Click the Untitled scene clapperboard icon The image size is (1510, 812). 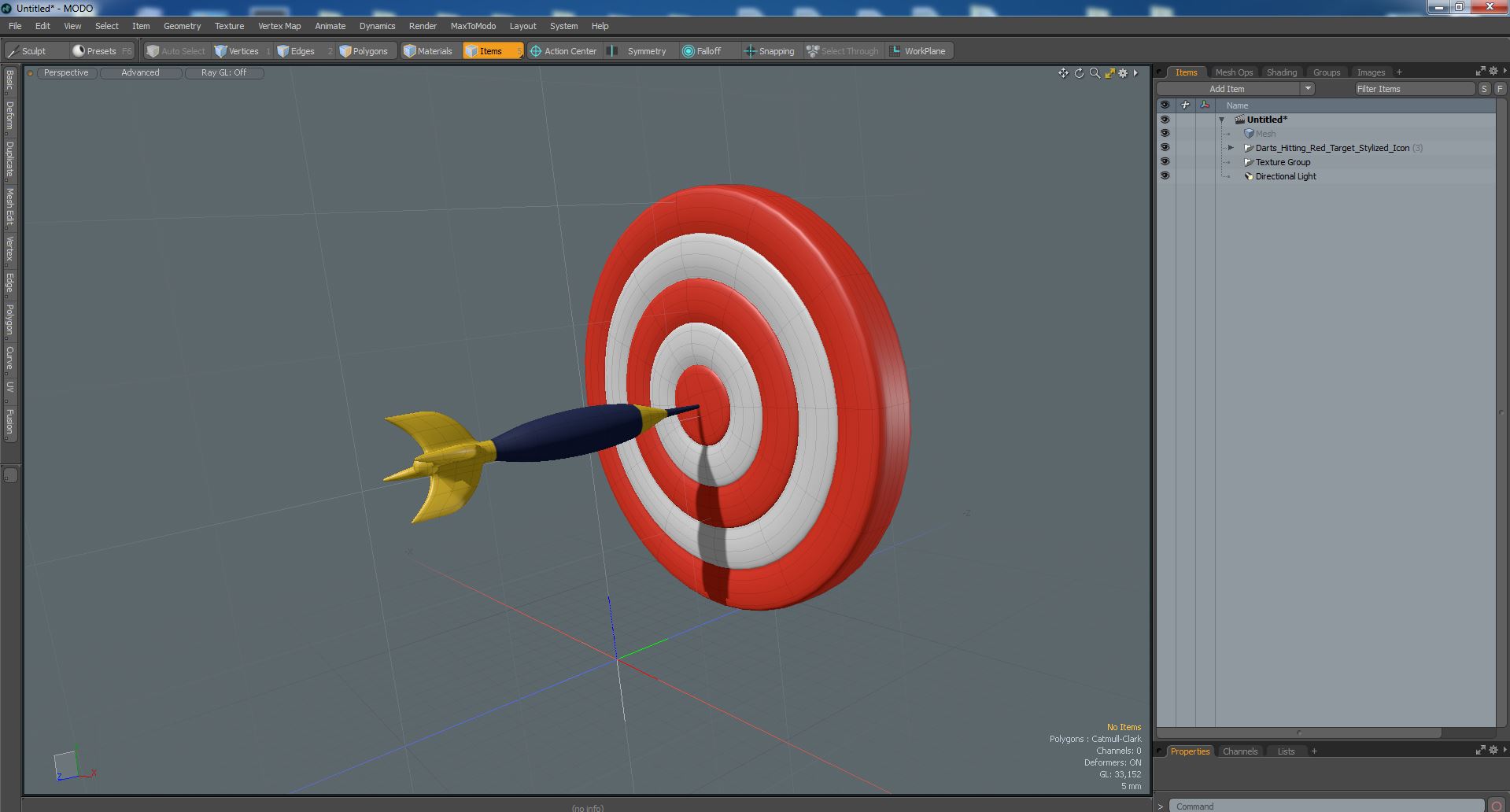click(1239, 120)
